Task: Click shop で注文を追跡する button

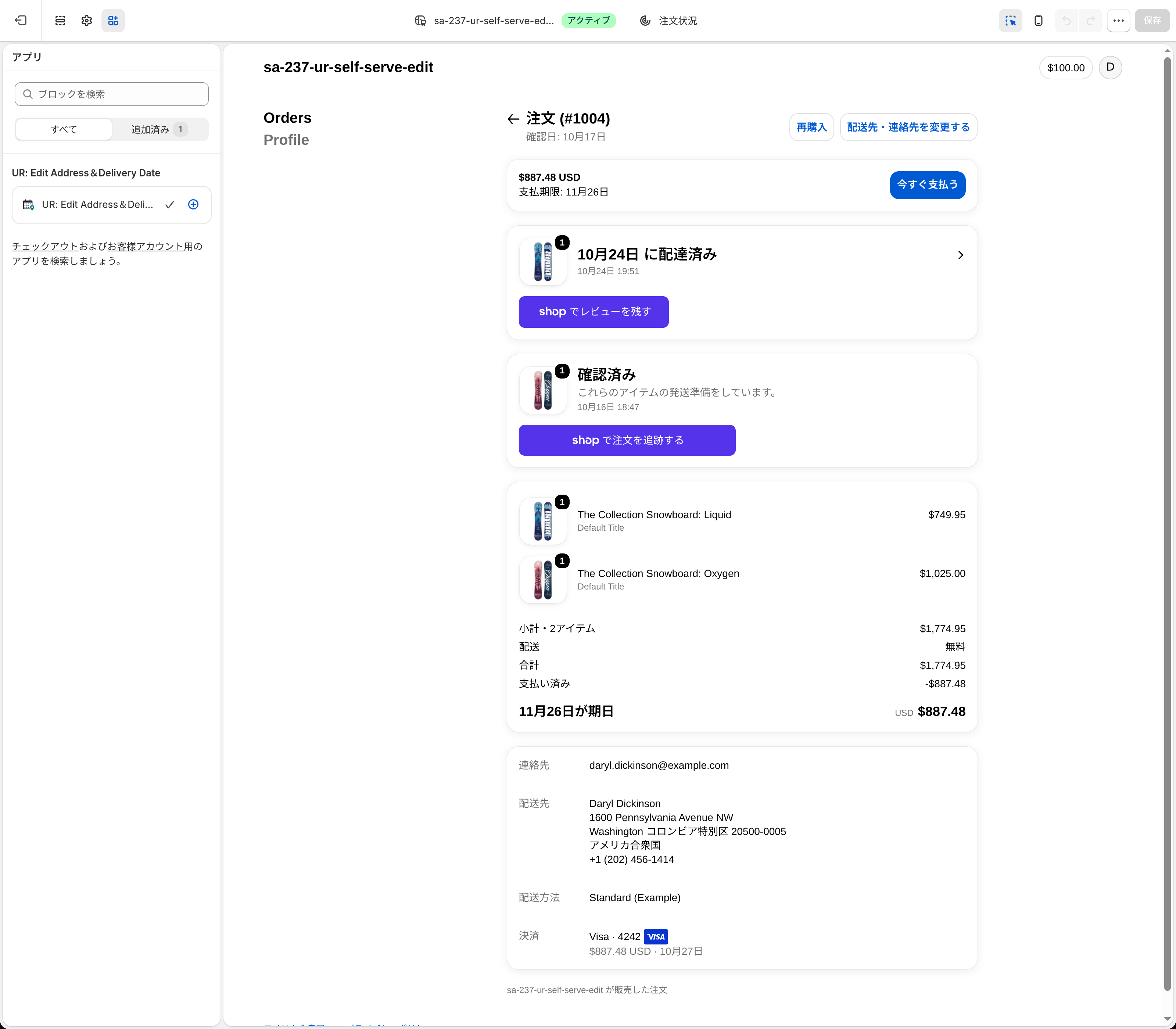Action: click(627, 440)
